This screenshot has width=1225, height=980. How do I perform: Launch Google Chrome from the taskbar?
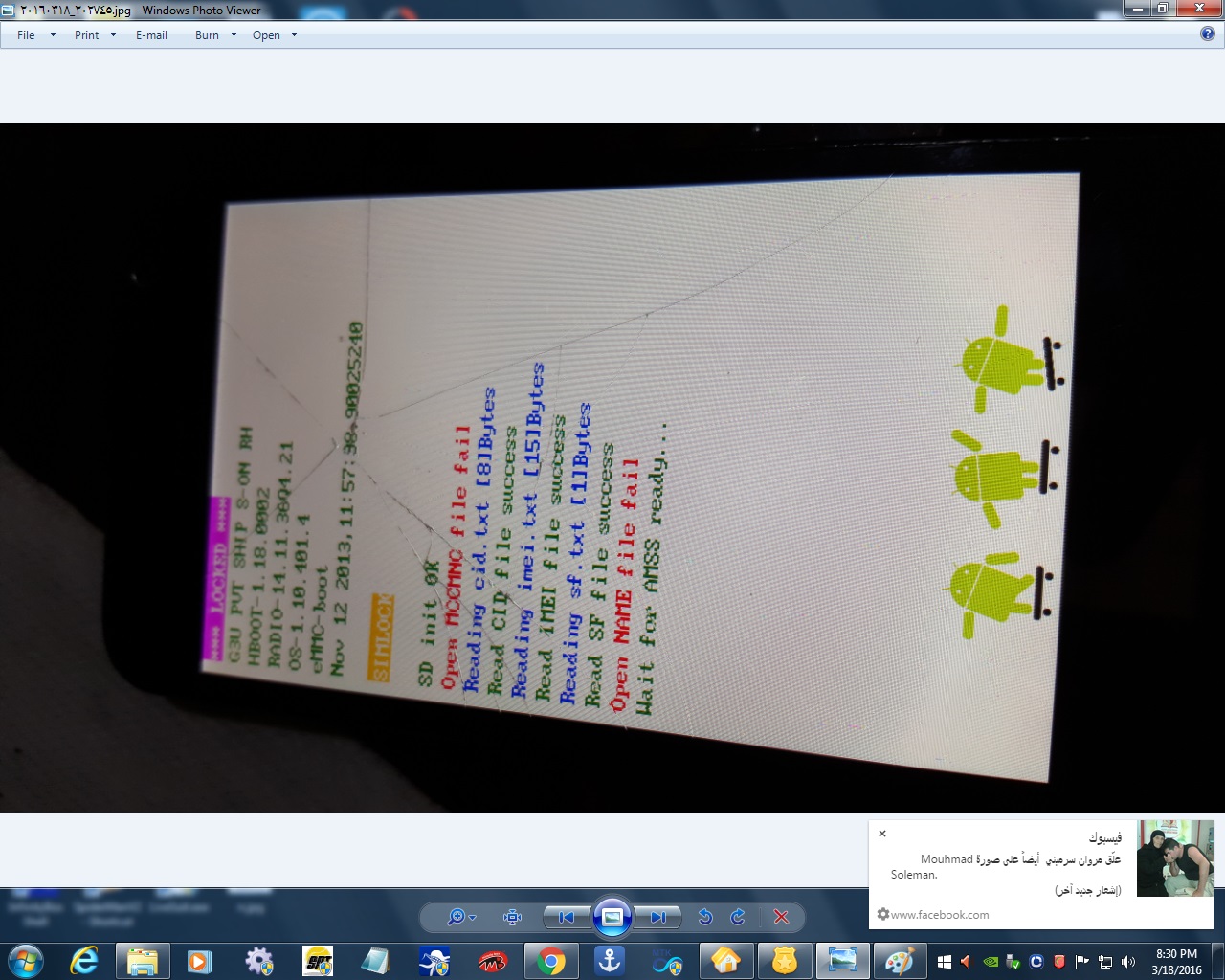point(551,961)
